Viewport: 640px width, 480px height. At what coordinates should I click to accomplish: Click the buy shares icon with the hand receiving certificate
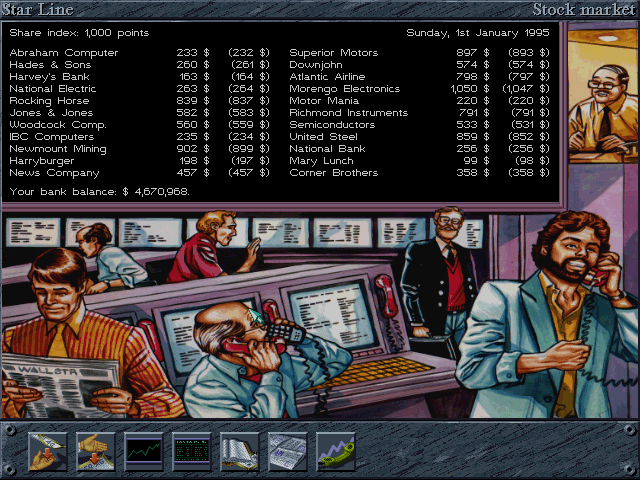47,451
